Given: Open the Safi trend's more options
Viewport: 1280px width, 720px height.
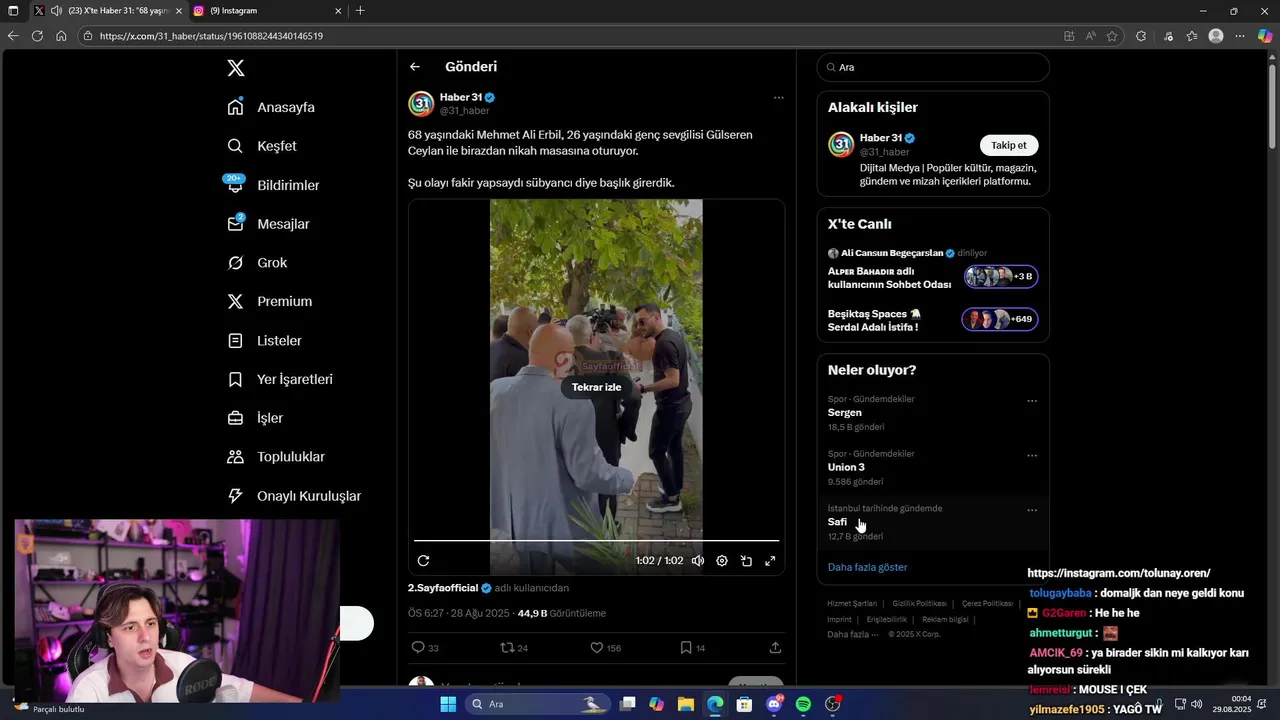Looking at the screenshot, I should pyautogui.click(x=1032, y=511).
